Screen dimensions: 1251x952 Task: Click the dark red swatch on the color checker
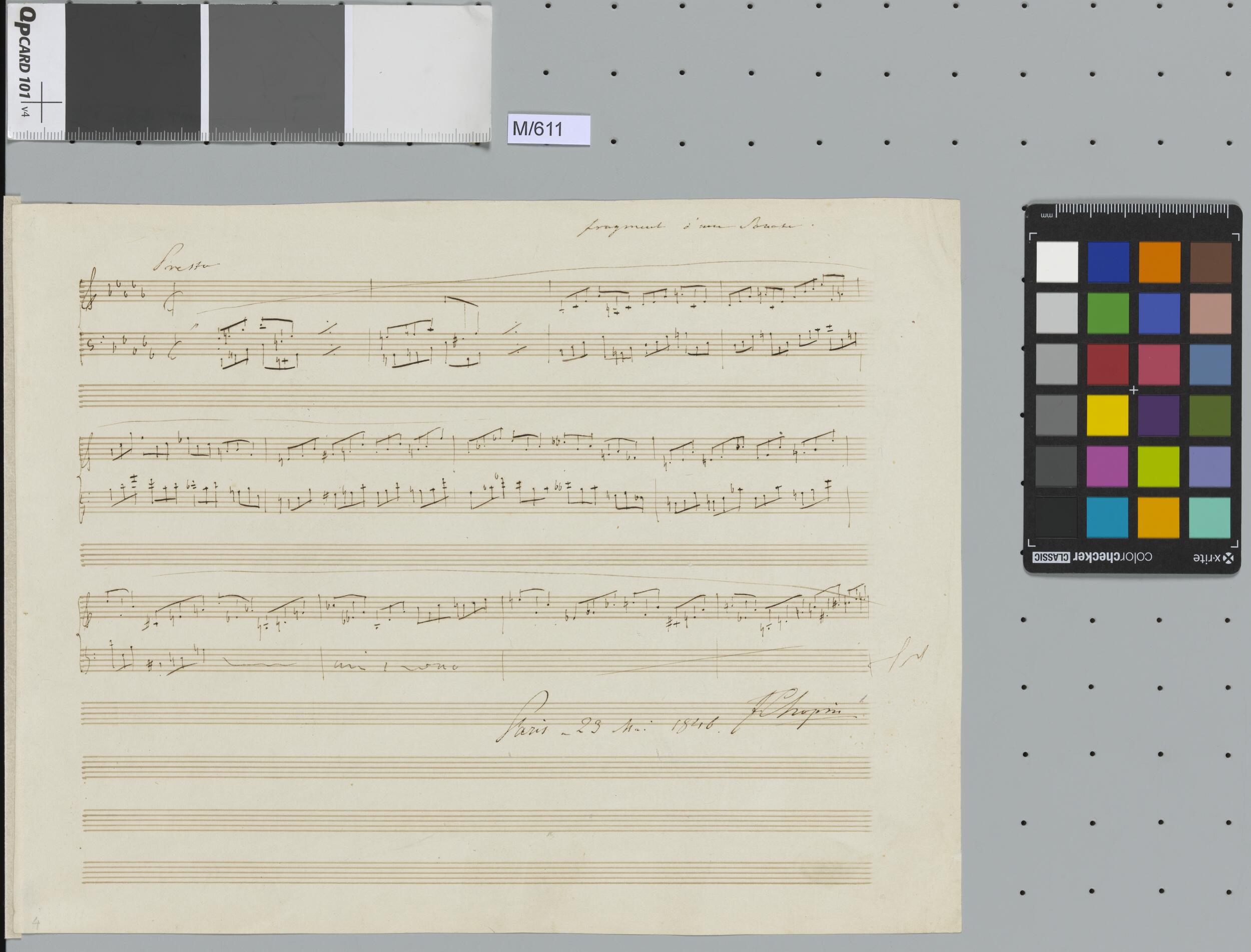[1108, 364]
